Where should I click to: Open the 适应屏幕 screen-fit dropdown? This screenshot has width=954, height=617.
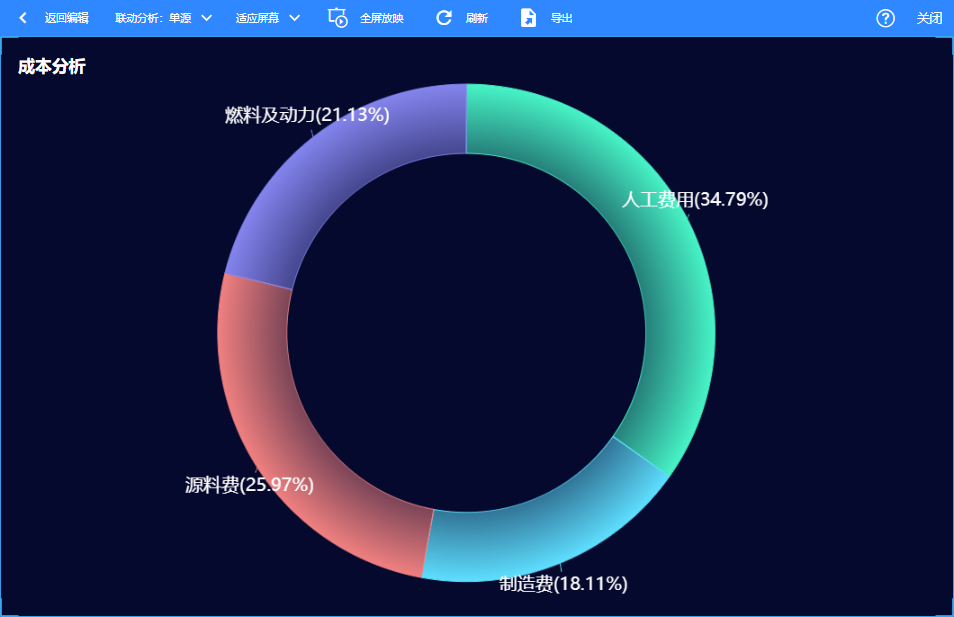tap(268, 18)
